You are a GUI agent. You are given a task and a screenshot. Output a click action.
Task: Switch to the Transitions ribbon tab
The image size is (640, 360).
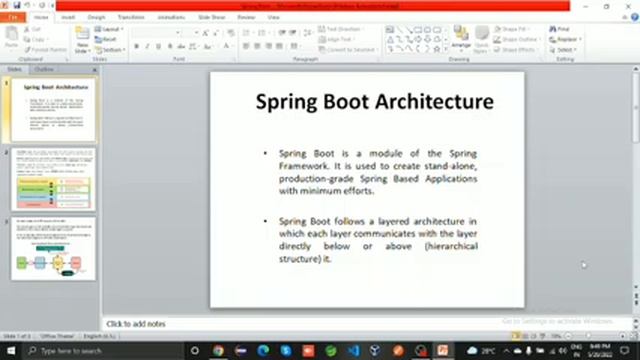click(131, 18)
